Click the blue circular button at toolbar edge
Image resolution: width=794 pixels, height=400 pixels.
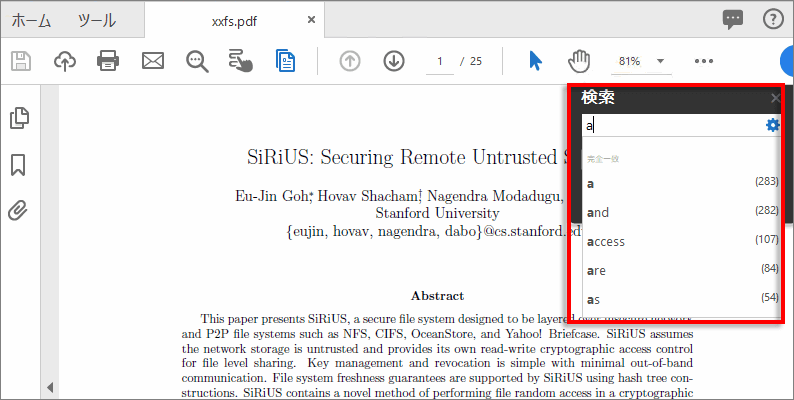click(787, 61)
